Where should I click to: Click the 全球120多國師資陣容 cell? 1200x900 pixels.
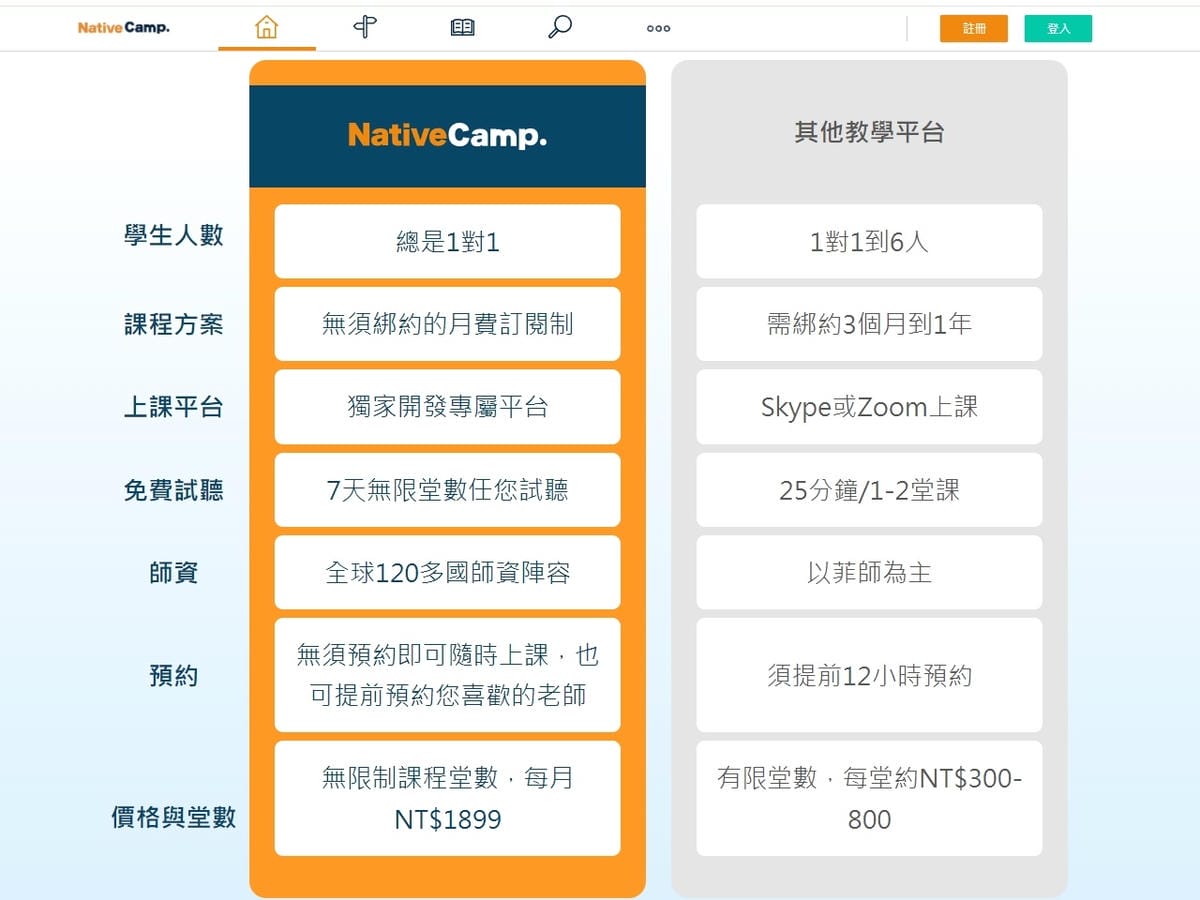pyautogui.click(x=447, y=572)
